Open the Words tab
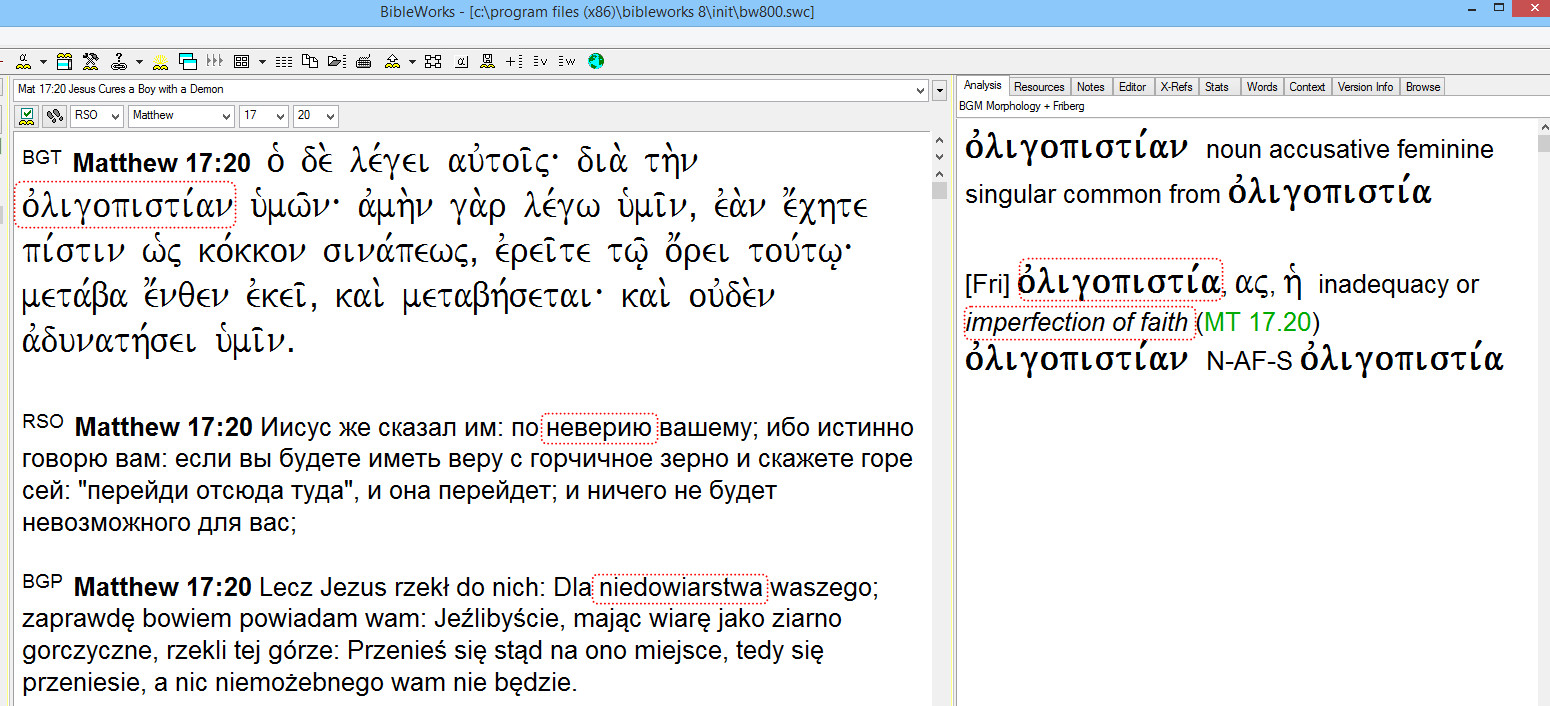The width and height of the screenshot is (1550, 706). click(1262, 87)
